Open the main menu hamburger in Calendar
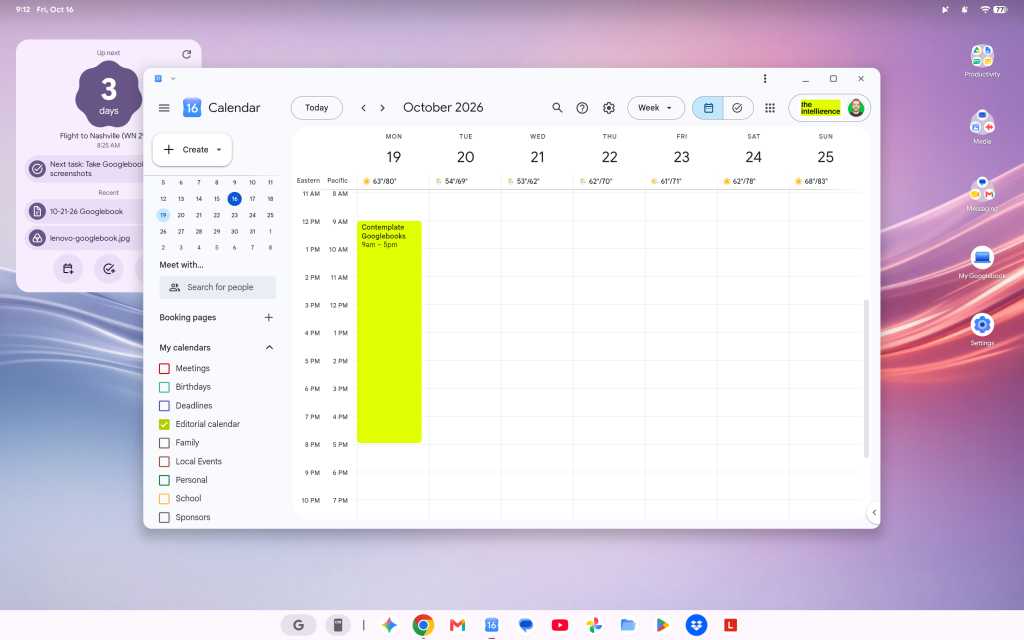This screenshot has width=1024, height=640. point(164,108)
